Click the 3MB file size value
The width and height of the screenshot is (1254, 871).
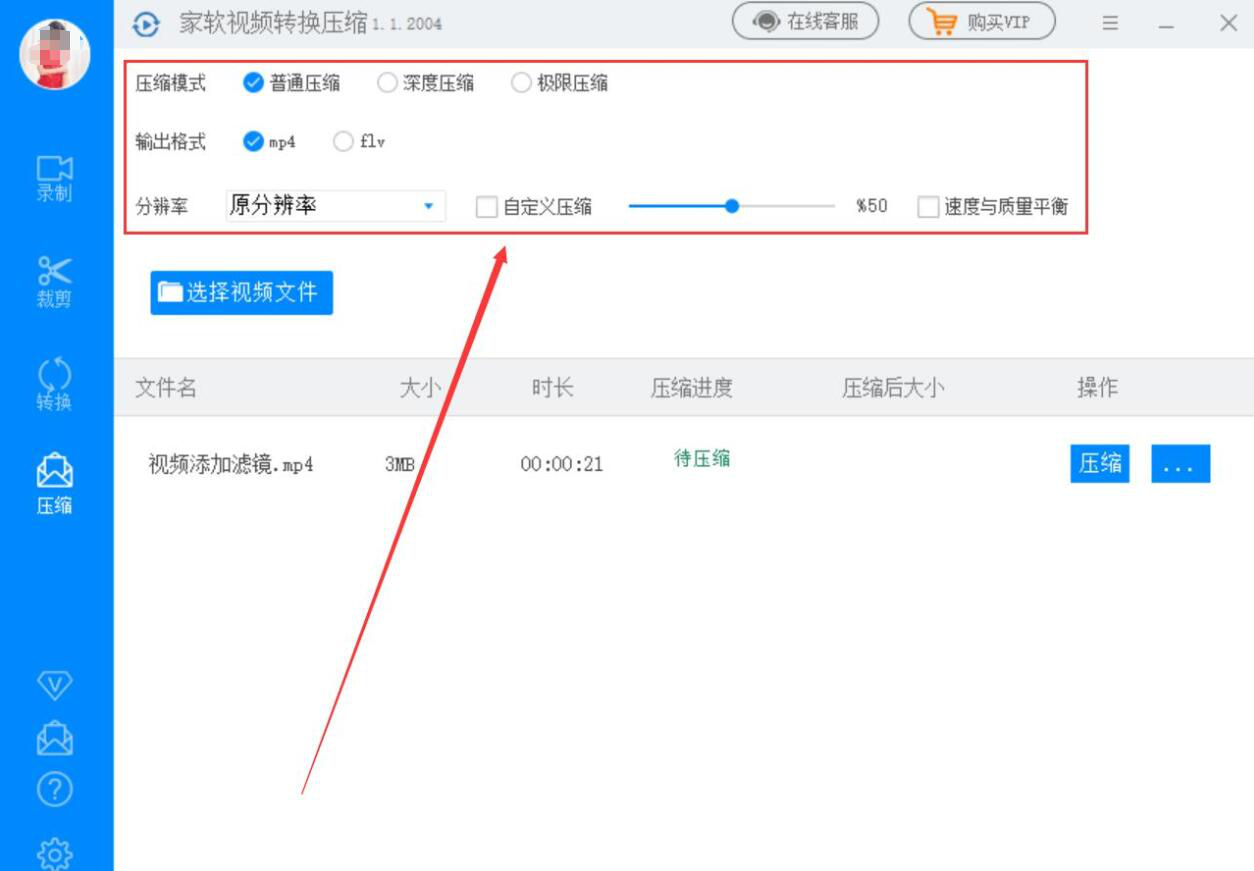point(399,465)
